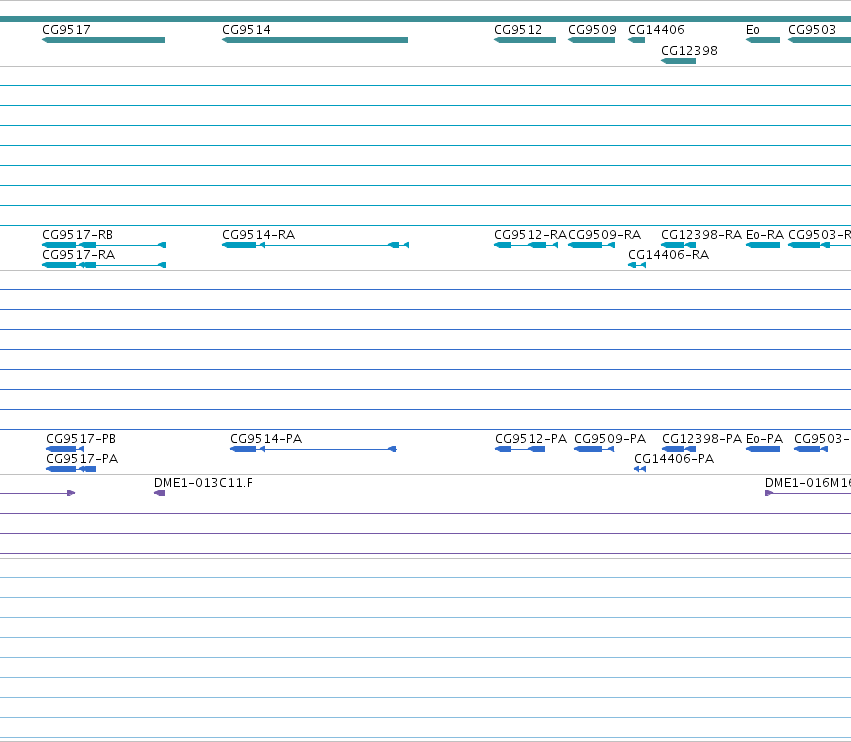Select the CG9514 gene bar
This screenshot has height=742, width=851.
315,40
